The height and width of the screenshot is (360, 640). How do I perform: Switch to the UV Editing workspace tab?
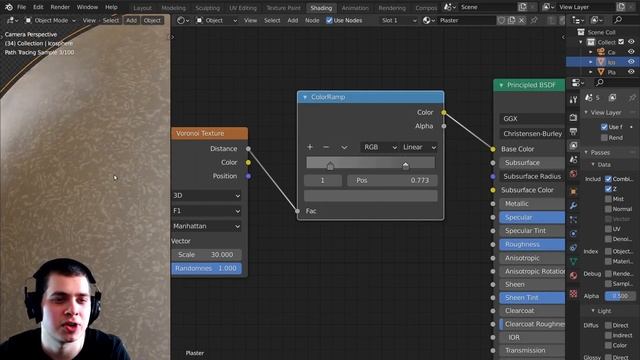[243, 8]
